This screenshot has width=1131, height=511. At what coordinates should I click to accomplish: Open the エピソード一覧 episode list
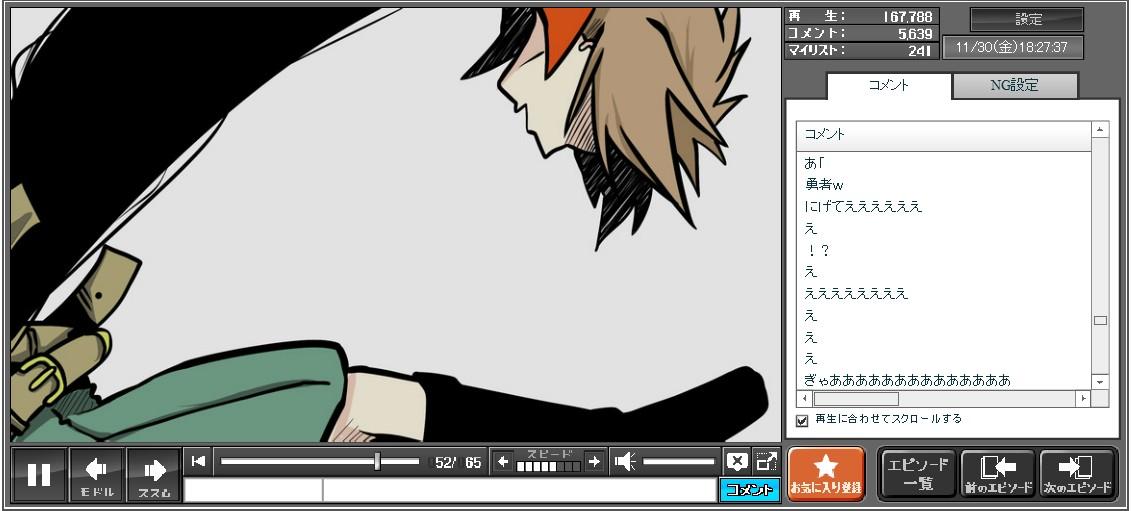point(917,474)
